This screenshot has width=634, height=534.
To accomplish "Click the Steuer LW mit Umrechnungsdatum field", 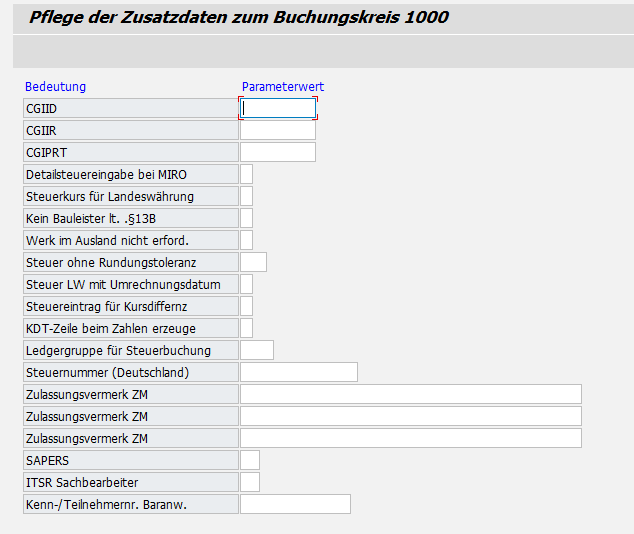I will tap(247, 284).
